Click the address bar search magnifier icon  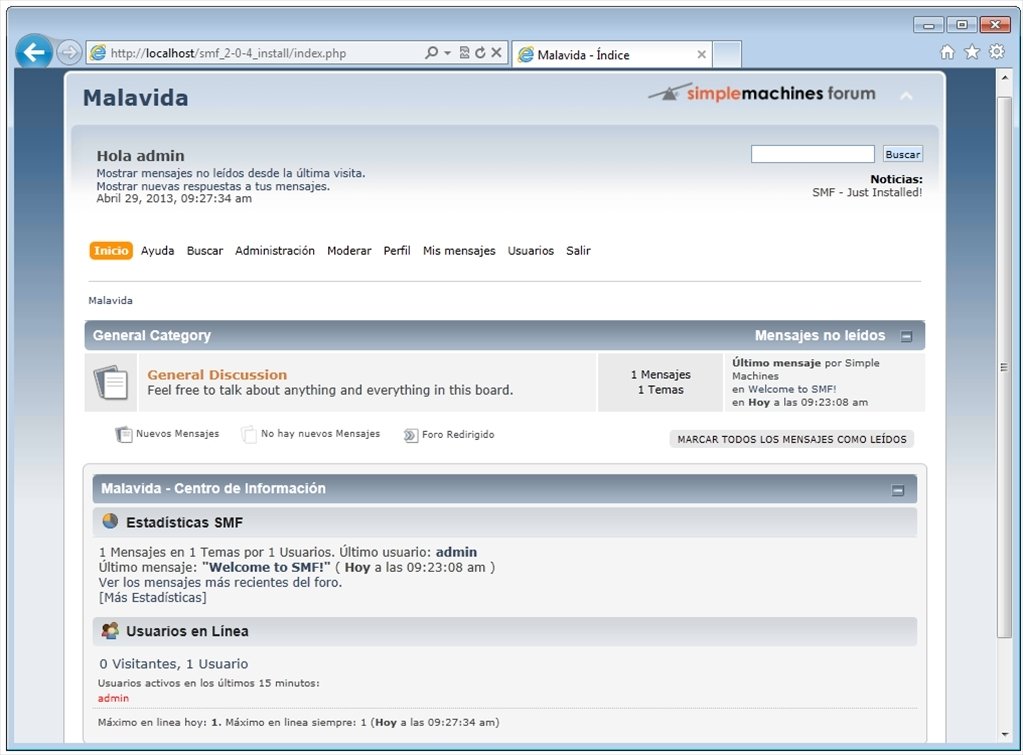click(431, 53)
